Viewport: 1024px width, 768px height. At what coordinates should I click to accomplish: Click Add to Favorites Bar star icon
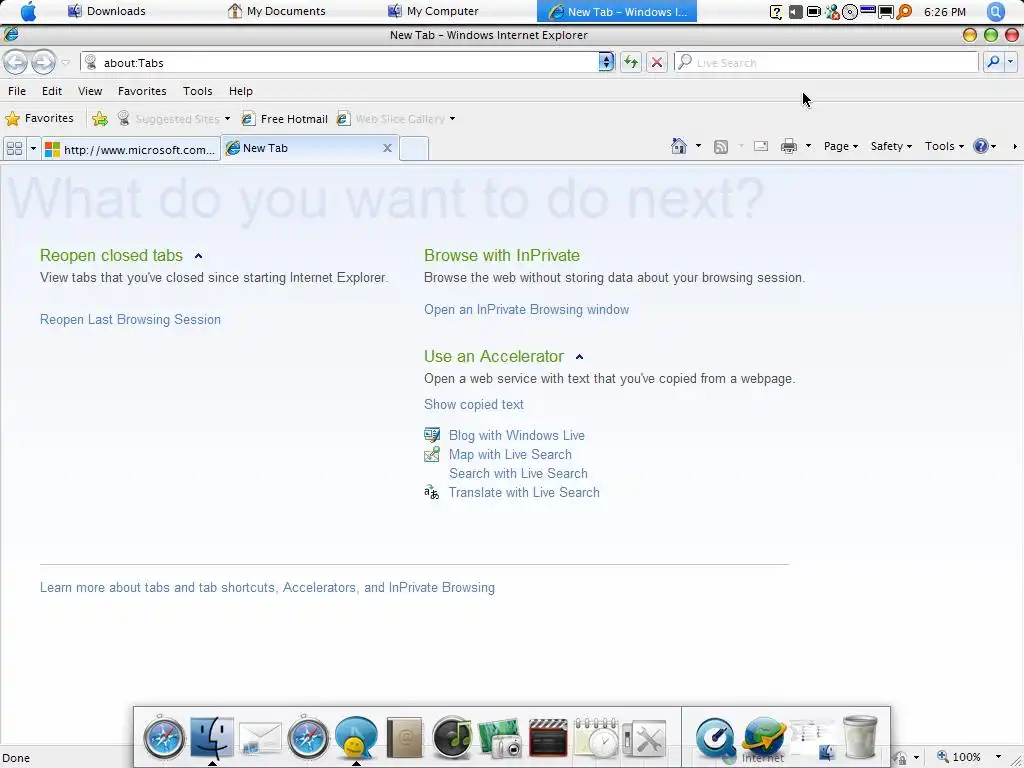(x=100, y=118)
